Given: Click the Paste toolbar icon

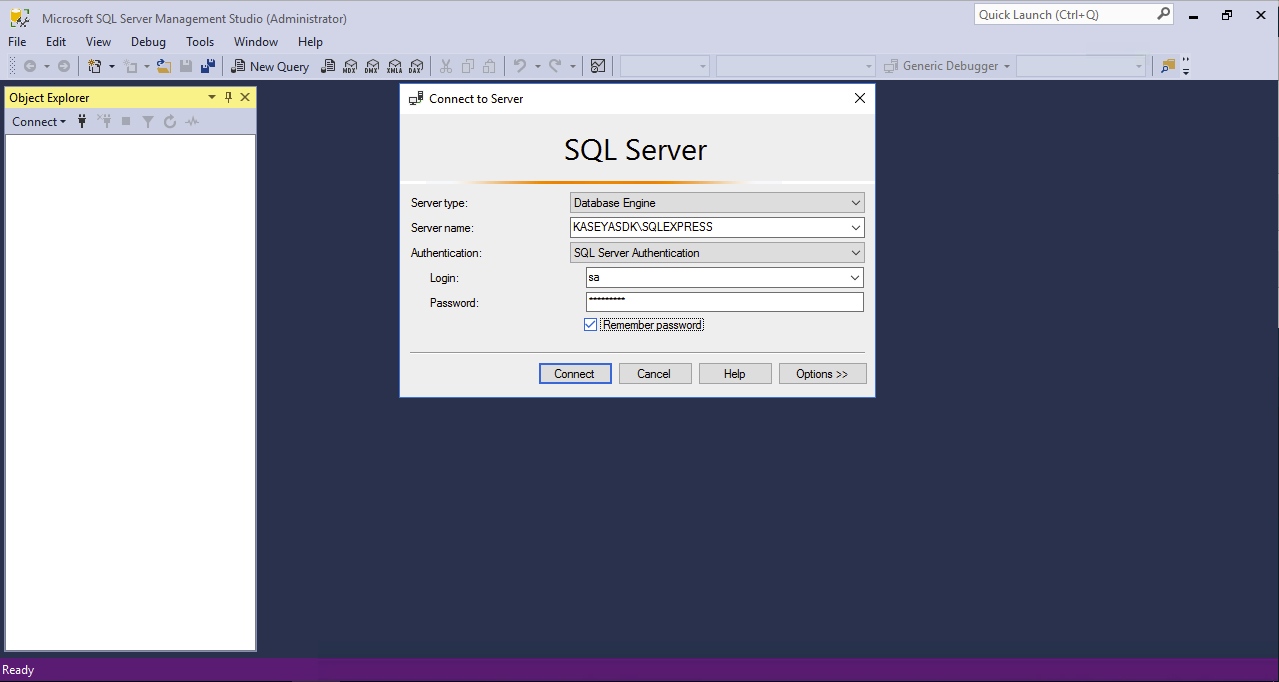Looking at the screenshot, I should [489, 66].
